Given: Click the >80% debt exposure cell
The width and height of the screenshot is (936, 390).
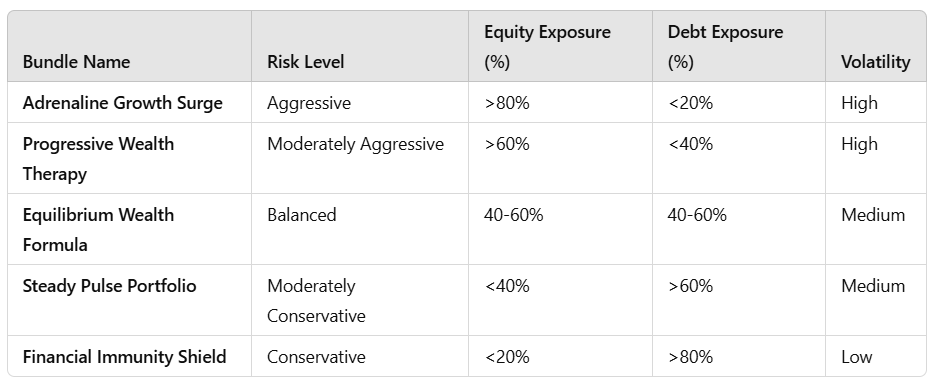Looking at the screenshot, I should [x=690, y=357].
